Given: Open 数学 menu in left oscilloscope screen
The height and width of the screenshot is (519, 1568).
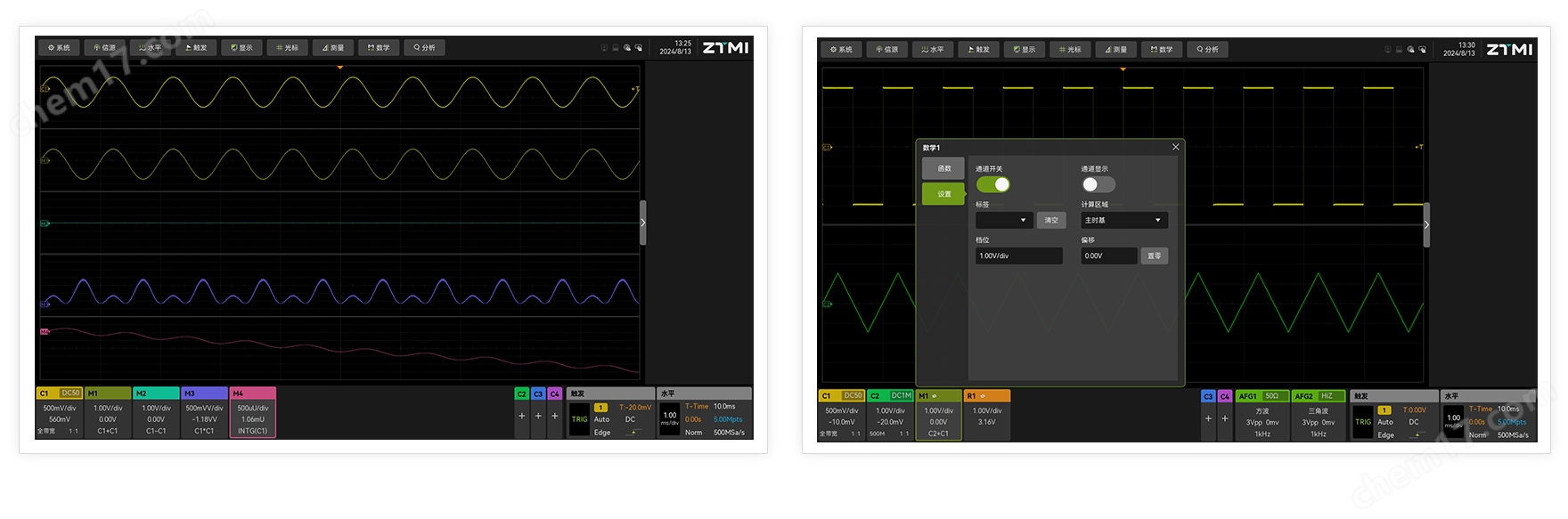Looking at the screenshot, I should pyautogui.click(x=380, y=48).
